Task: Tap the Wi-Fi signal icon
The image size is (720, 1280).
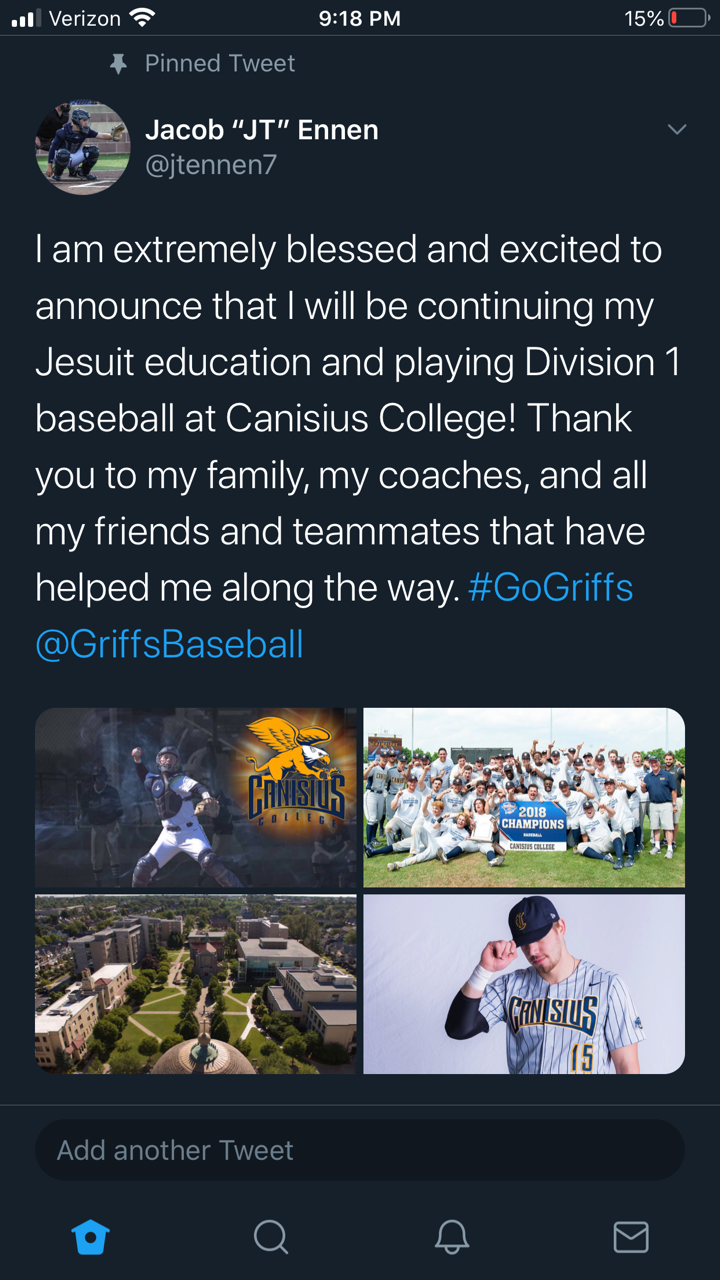Action: pyautogui.click(x=143, y=18)
